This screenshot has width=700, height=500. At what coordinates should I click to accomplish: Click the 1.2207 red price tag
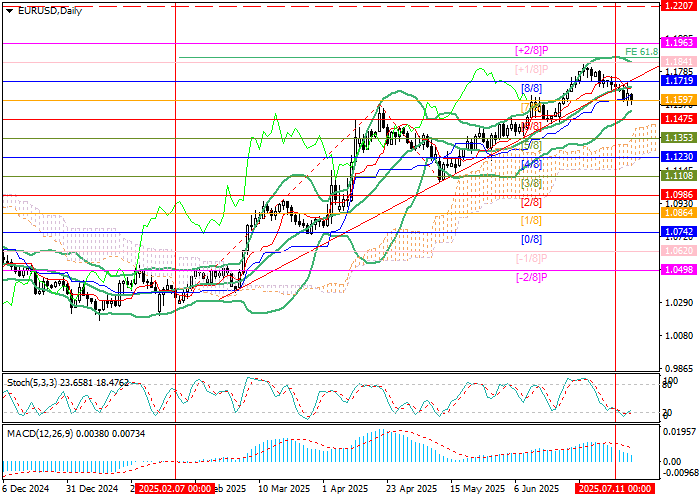click(x=681, y=5)
